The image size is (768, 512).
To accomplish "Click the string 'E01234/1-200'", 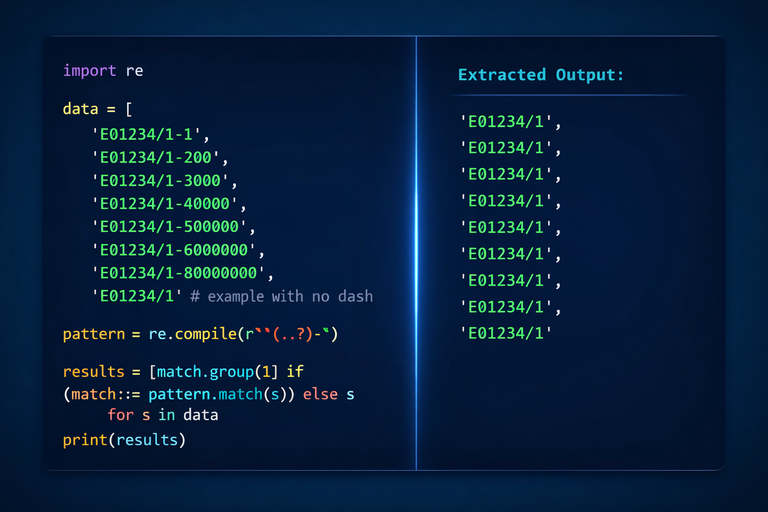I will (155, 157).
